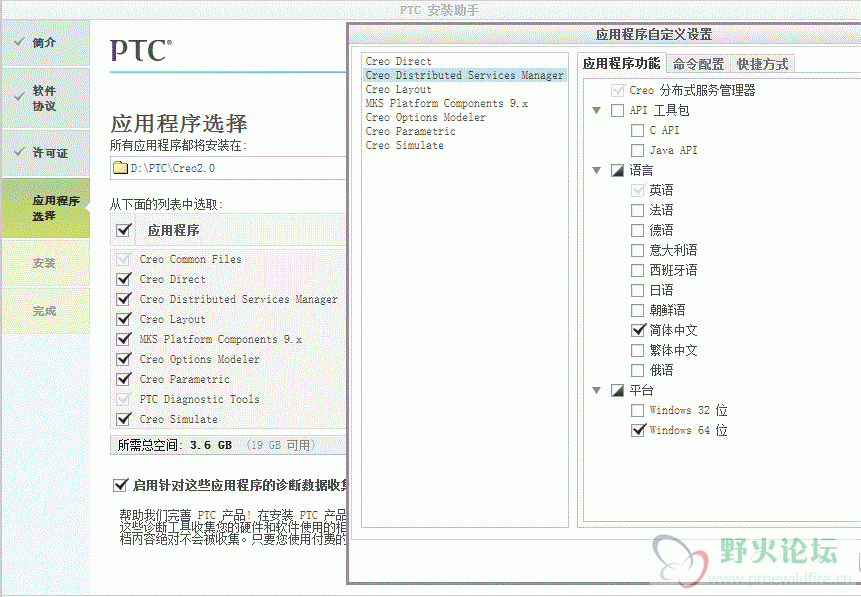Uncheck Creo Options Modeler checkbox
Screen dimensions: 861x597
pyautogui.click(x=124, y=359)
